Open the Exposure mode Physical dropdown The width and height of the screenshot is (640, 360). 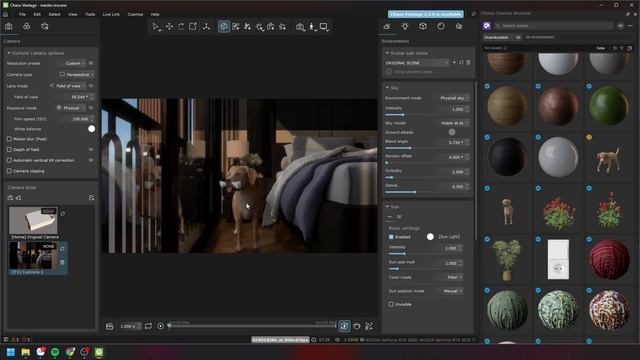pos(71,108)
